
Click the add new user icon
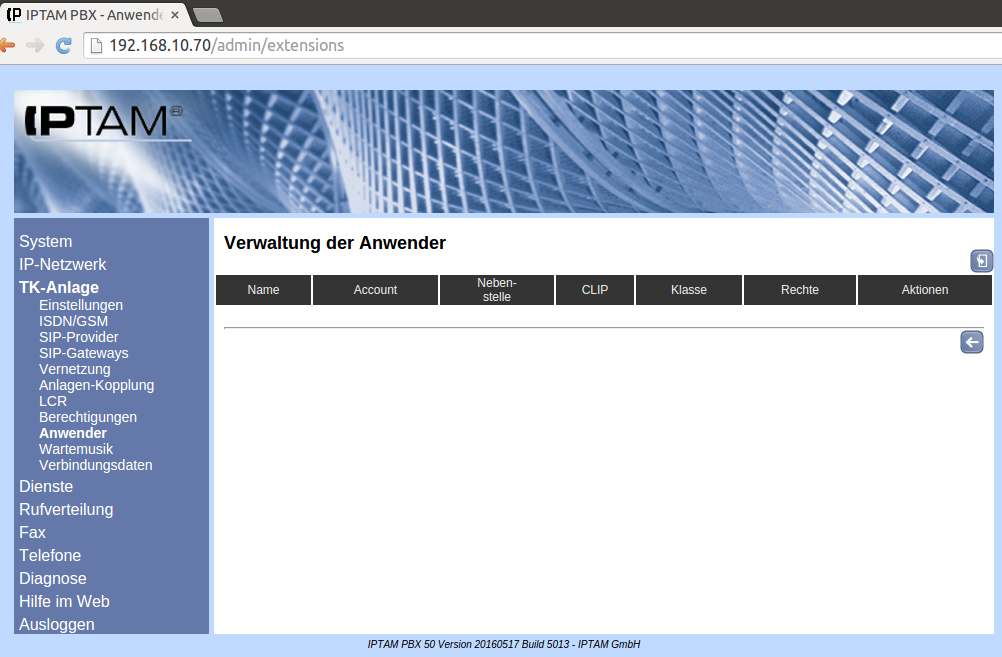[981, 261]
